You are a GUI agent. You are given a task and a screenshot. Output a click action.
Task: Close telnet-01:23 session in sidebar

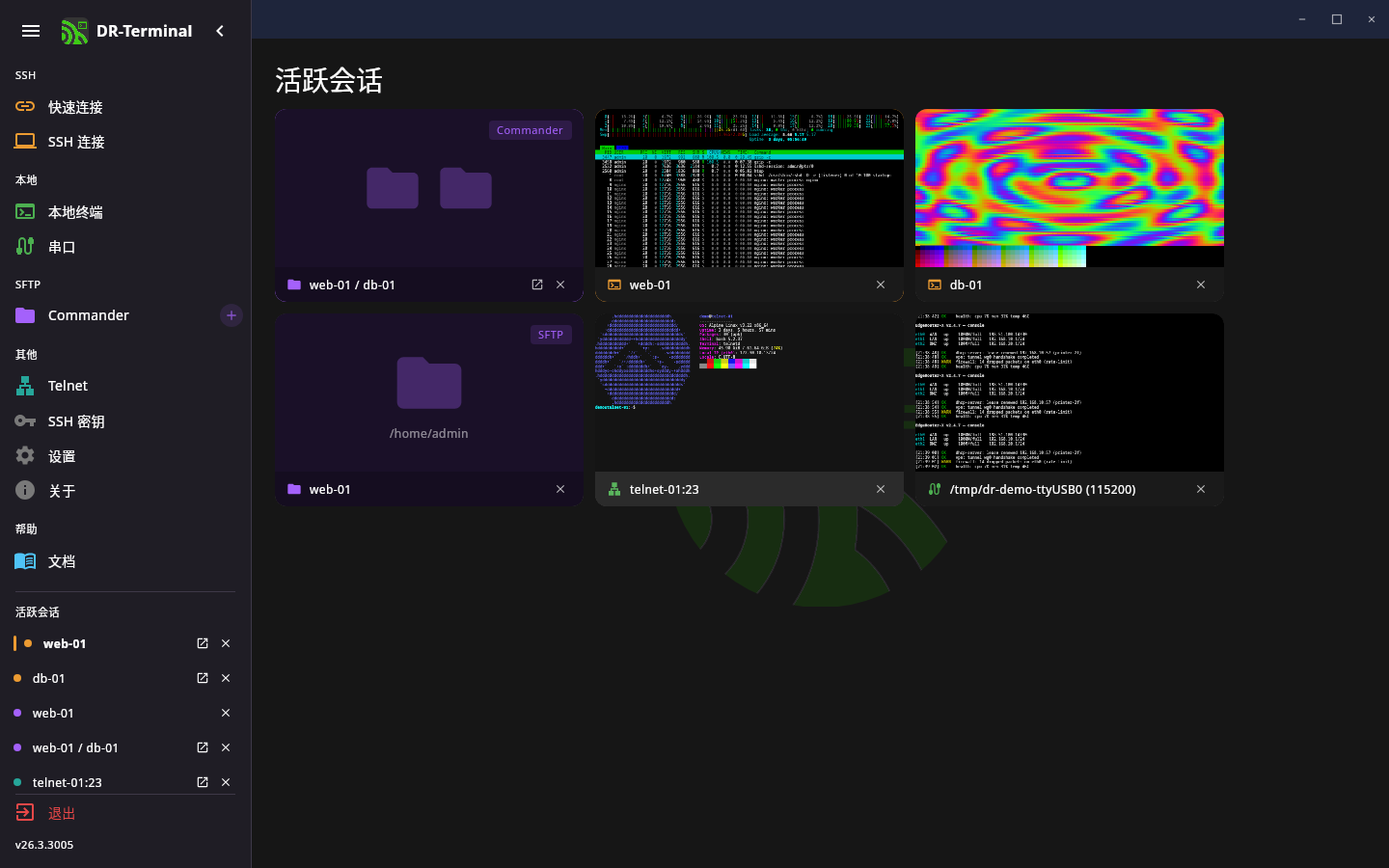(226, 782)
